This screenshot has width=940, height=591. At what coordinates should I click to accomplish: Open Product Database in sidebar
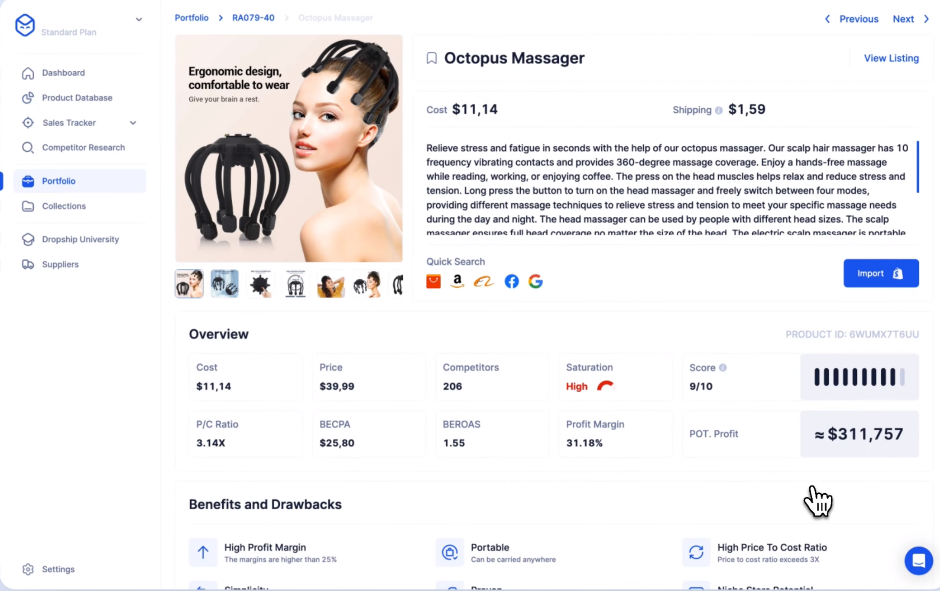tap(77, 98)
